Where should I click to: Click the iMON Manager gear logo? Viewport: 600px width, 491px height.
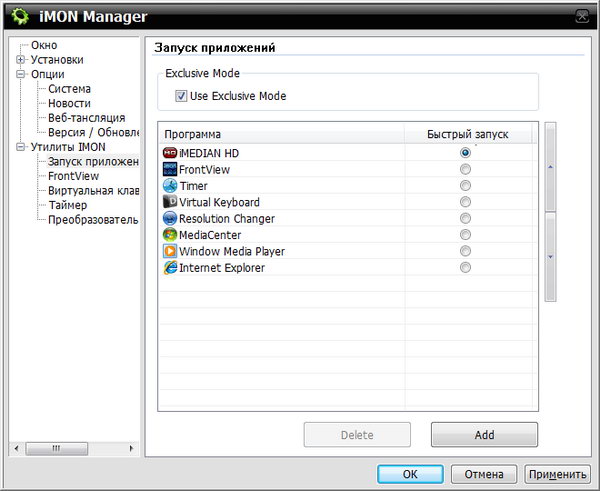pos(20,16)
